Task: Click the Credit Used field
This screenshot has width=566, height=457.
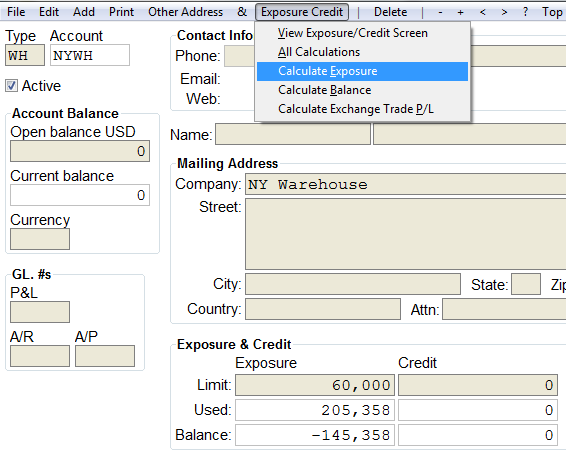Action: (478, 410)
